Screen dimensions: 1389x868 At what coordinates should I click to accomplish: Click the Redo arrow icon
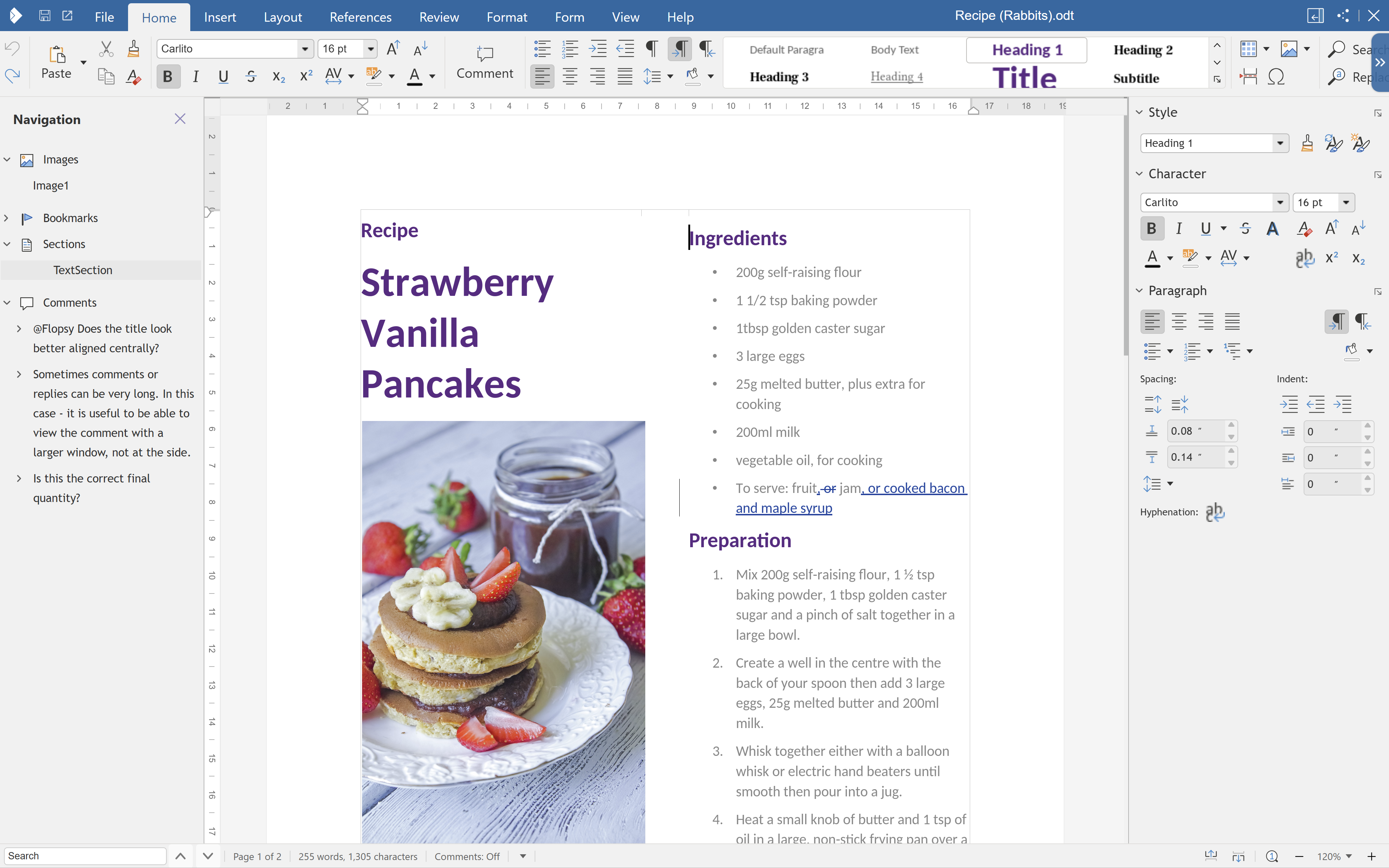pyautogui.click(x=12, y=76)
